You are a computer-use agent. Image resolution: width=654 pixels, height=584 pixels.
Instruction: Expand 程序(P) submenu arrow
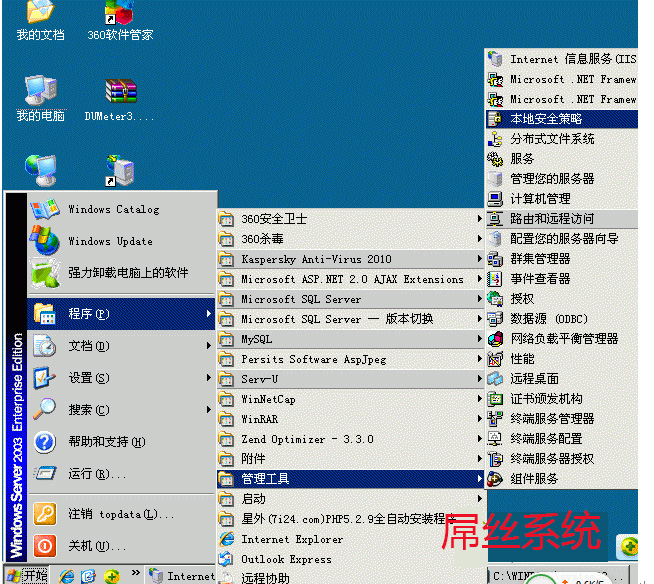[209, 314]
